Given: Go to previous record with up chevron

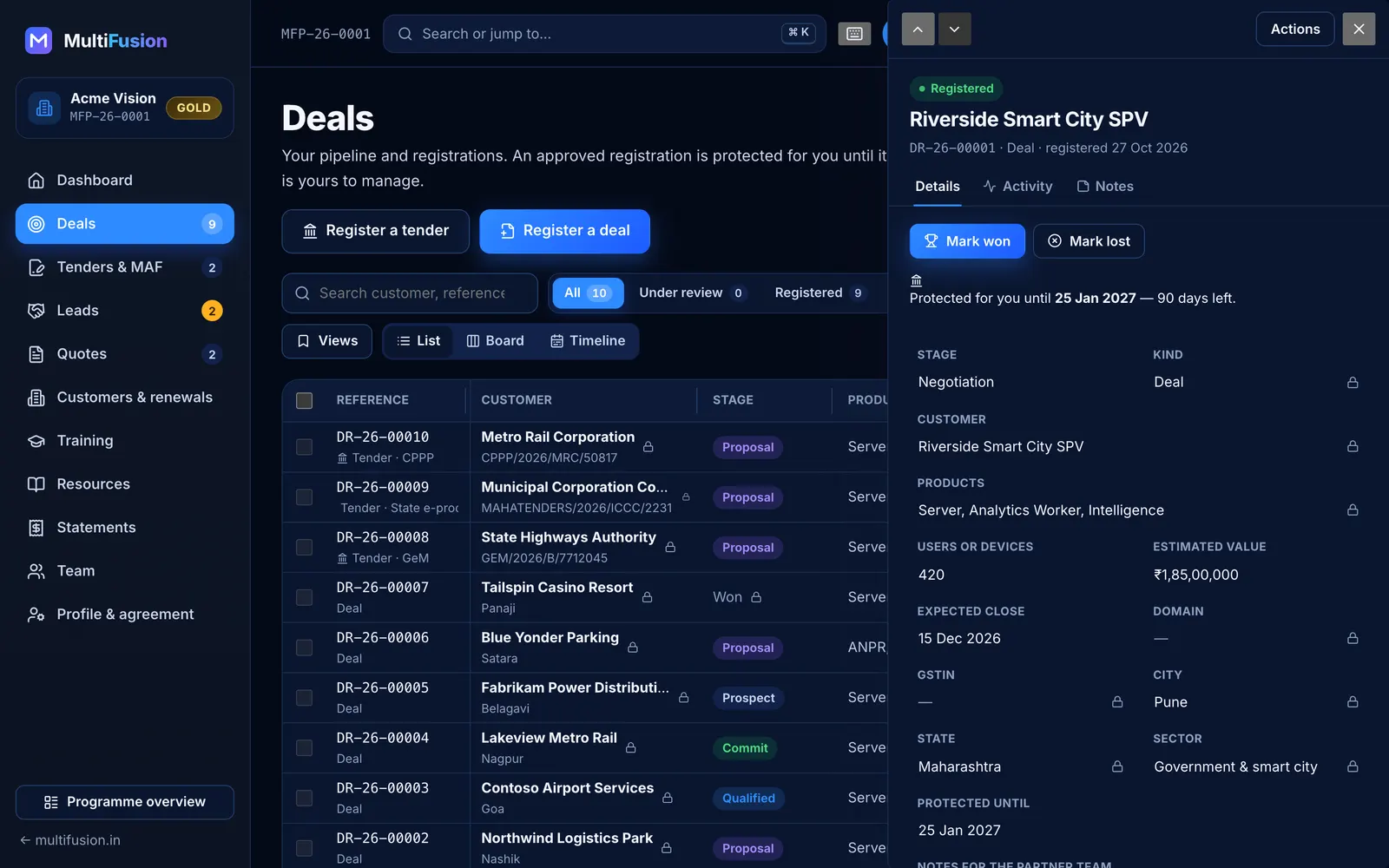Looking at the screenshot, I should tap(918, 30).
